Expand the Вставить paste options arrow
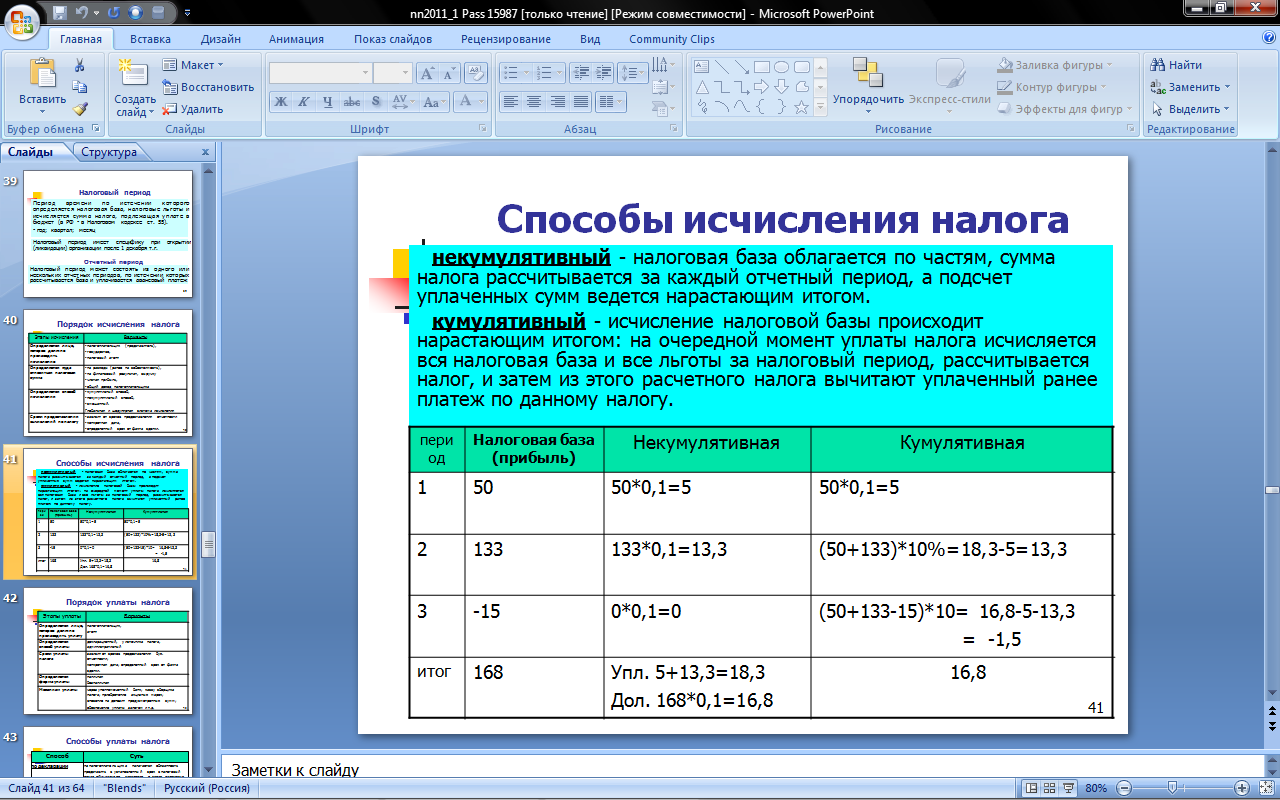 point(42,112)
